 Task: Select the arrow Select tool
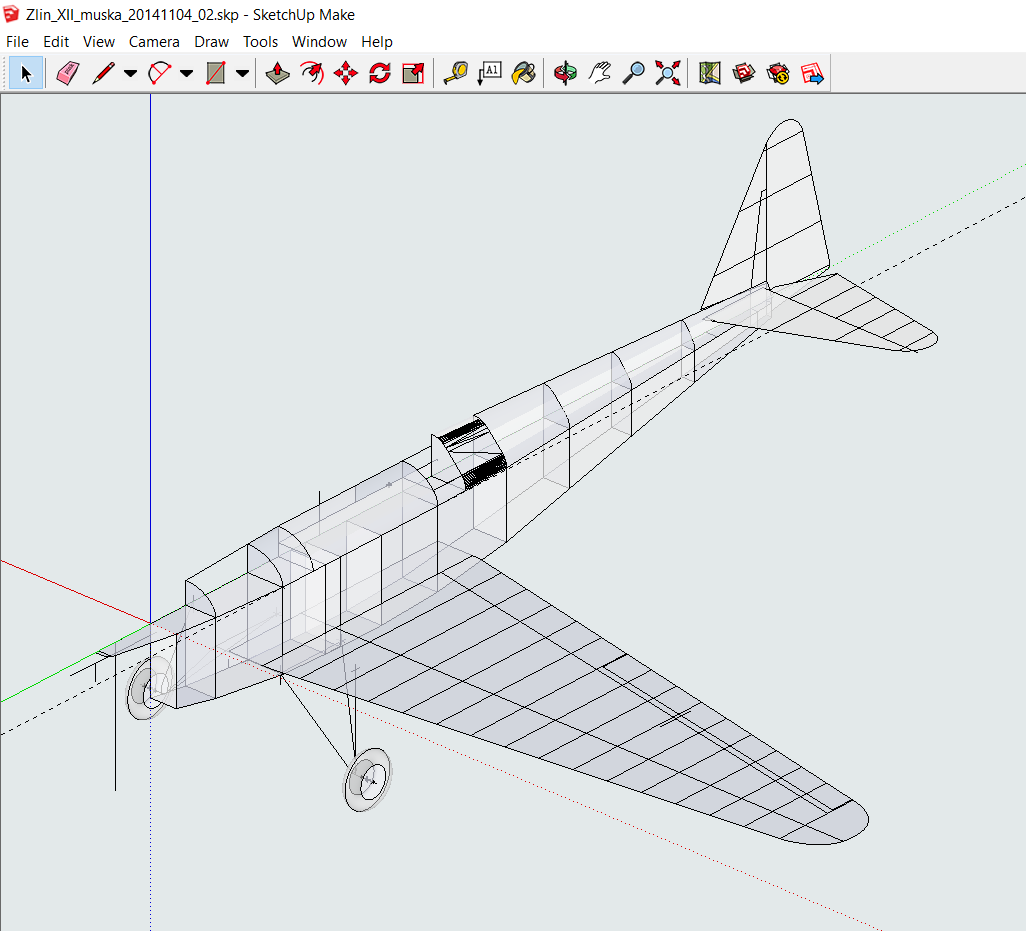click(x=26, y=73)
